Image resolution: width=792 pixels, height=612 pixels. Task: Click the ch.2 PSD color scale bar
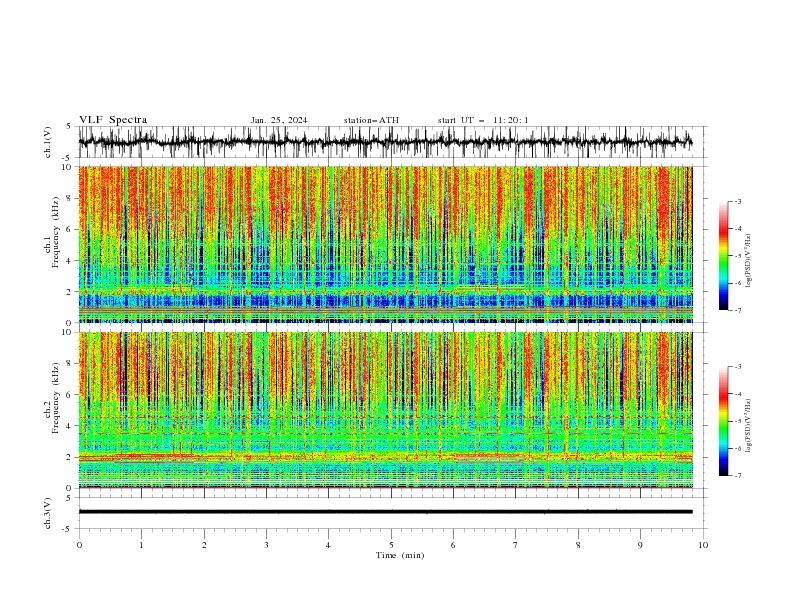point(723,421)
